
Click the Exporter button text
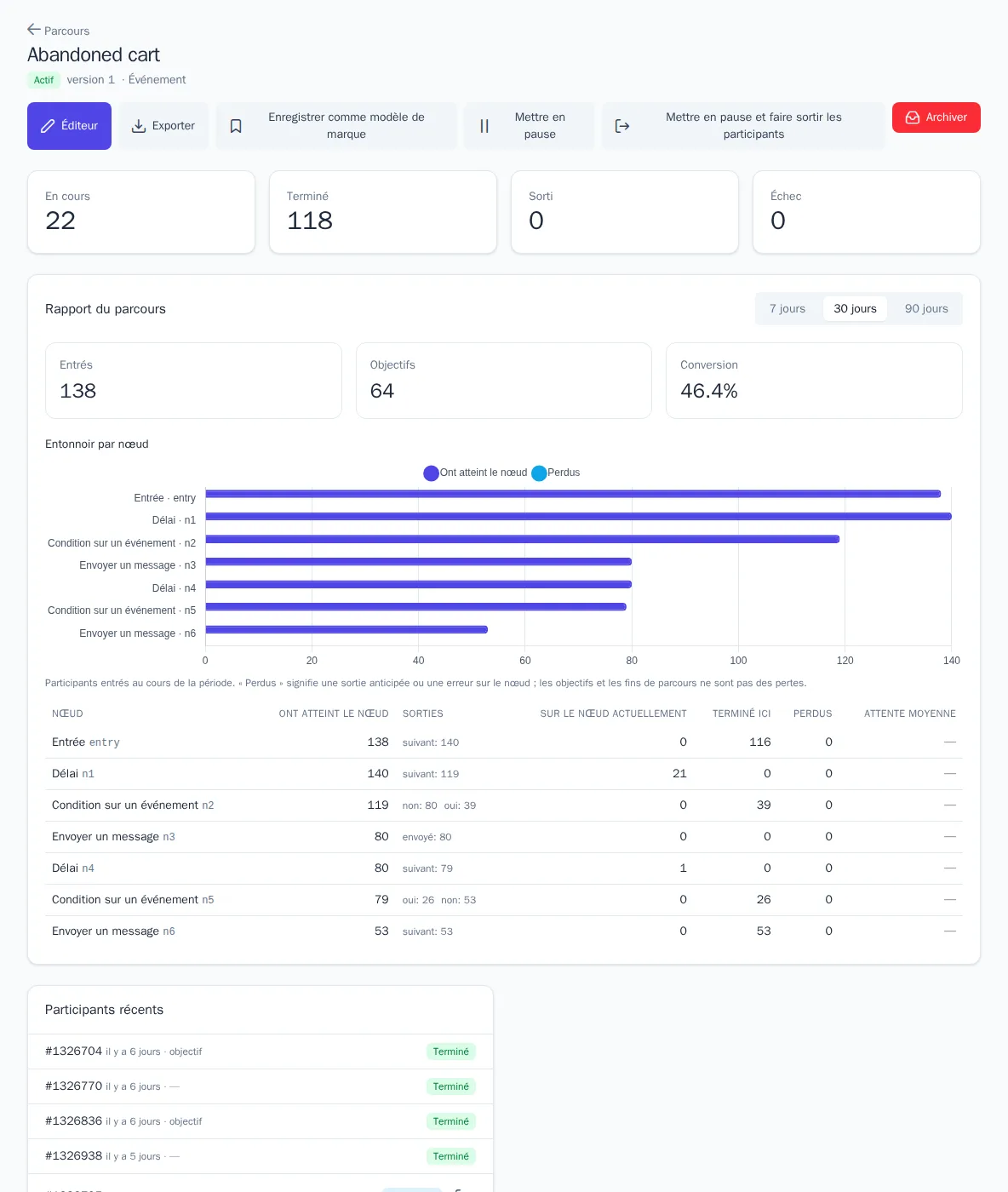tap(174, 126)
